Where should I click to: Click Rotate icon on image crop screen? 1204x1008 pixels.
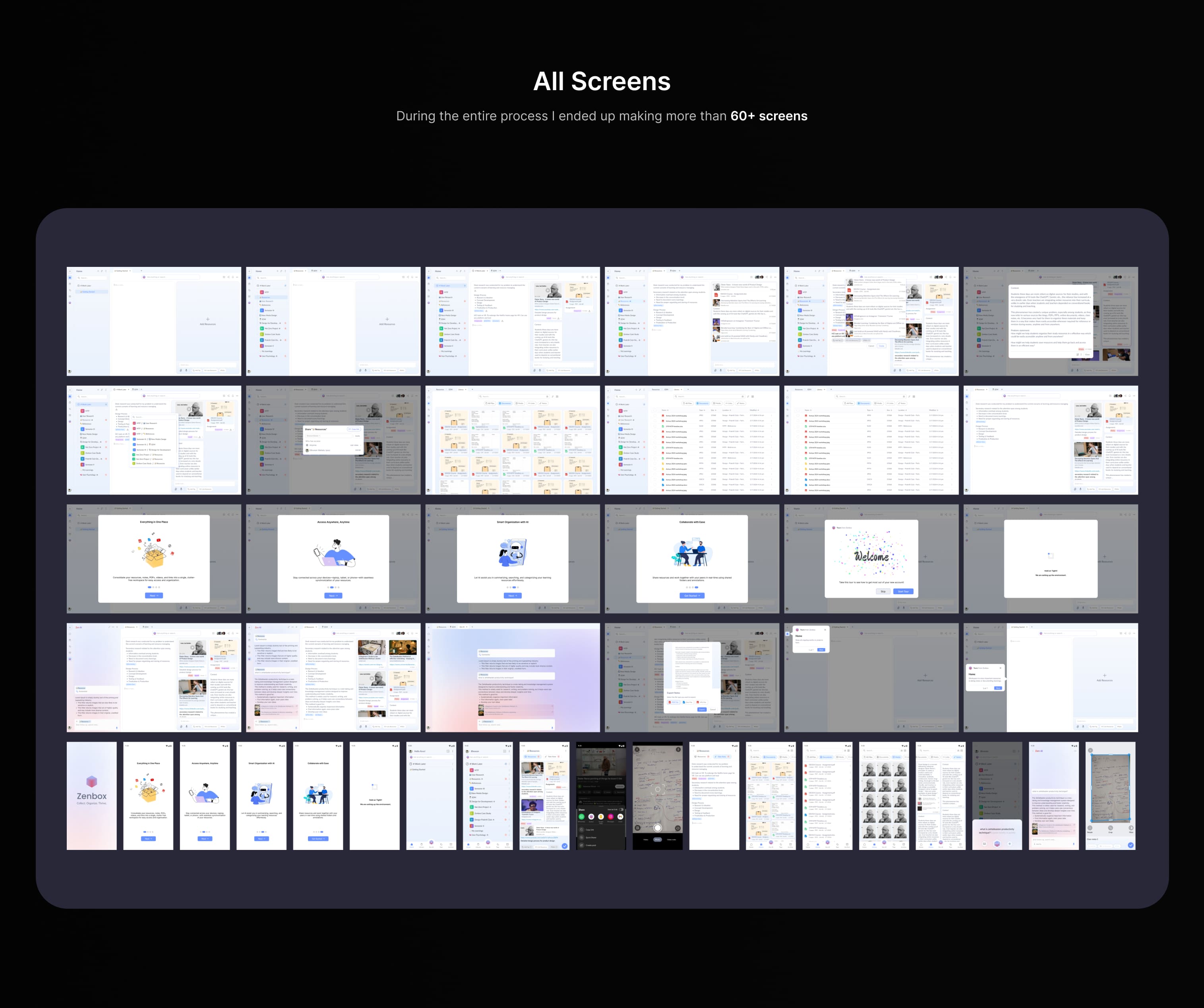[x=1090, y=828]
